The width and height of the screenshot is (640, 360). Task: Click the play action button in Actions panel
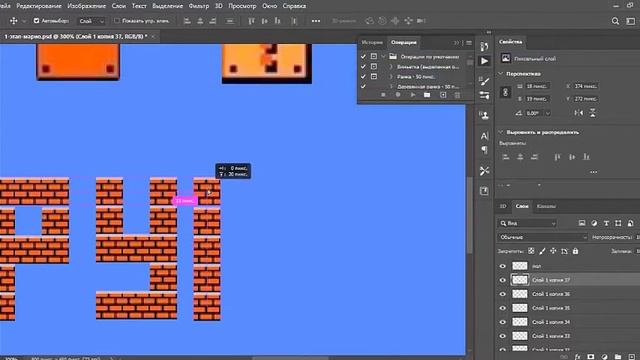[x=413, y=95]
